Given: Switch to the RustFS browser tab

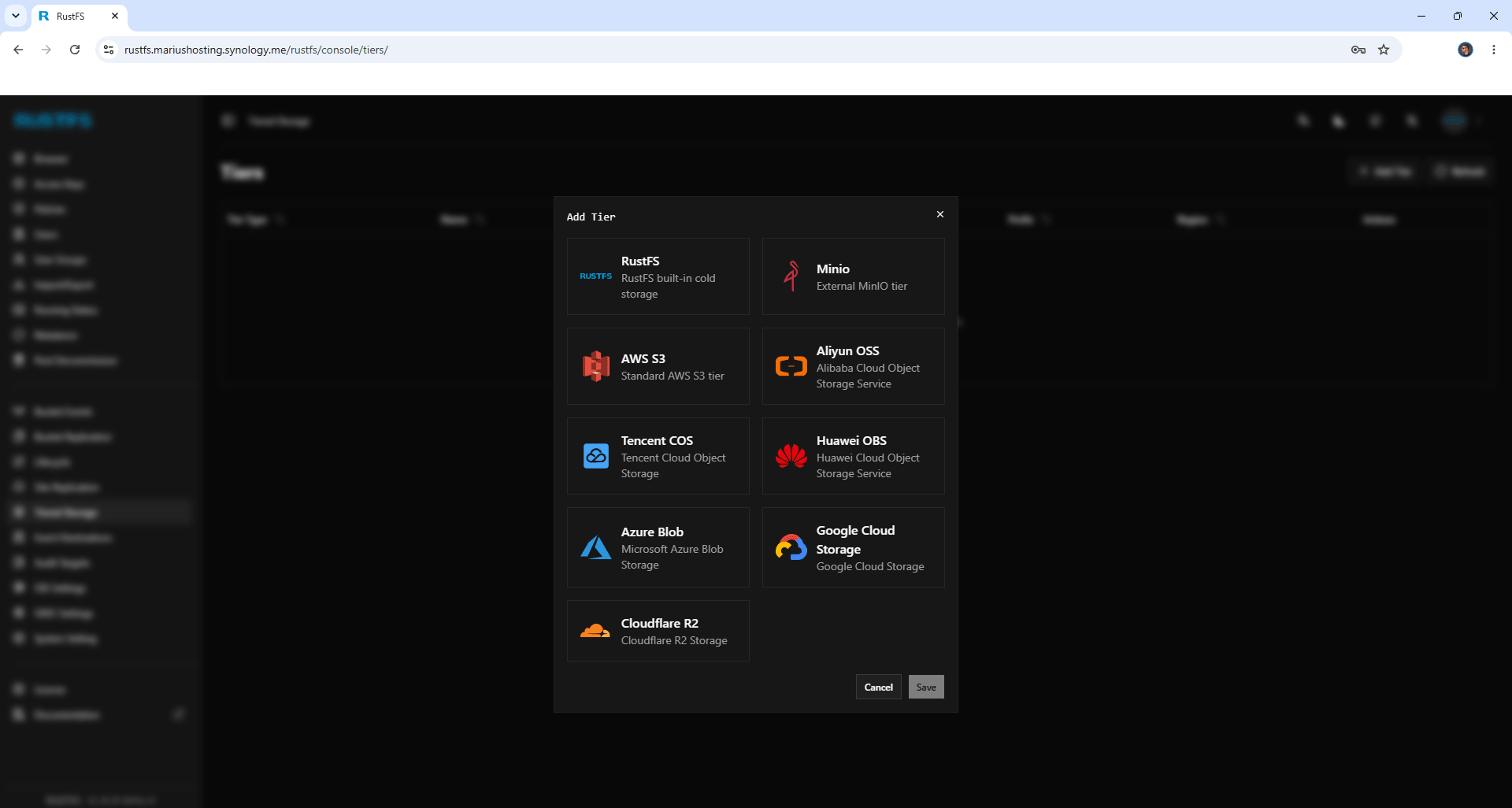Looking at the screenshot, I should (x=79, y=16).
